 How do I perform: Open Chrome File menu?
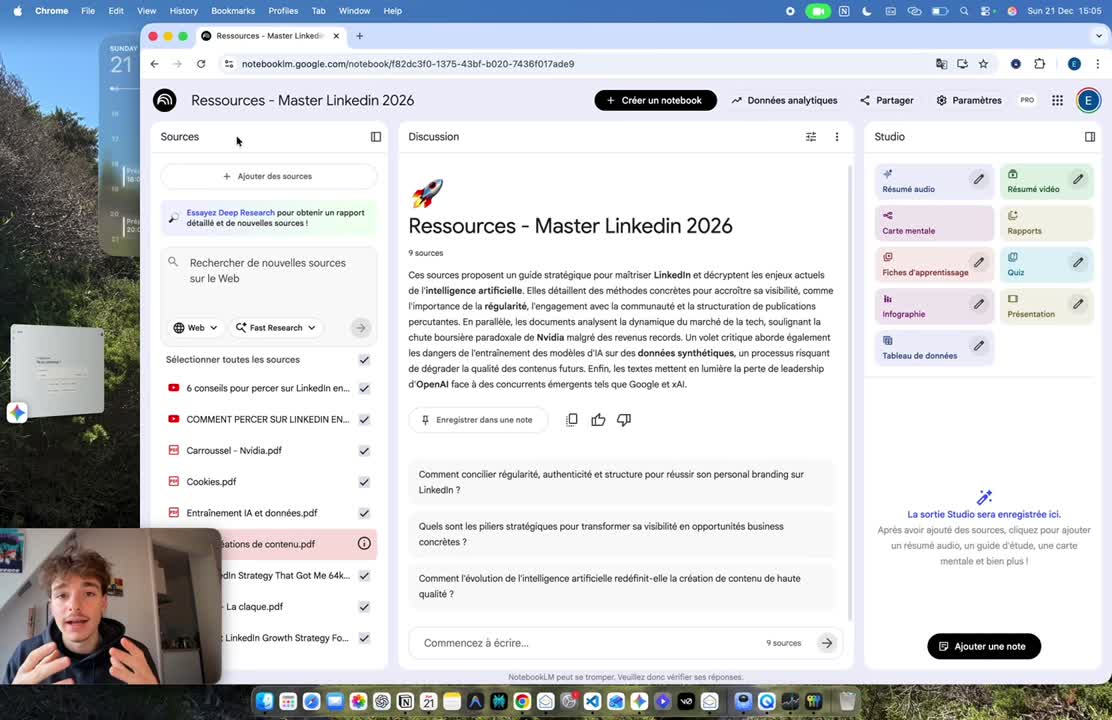coord(88,11)
